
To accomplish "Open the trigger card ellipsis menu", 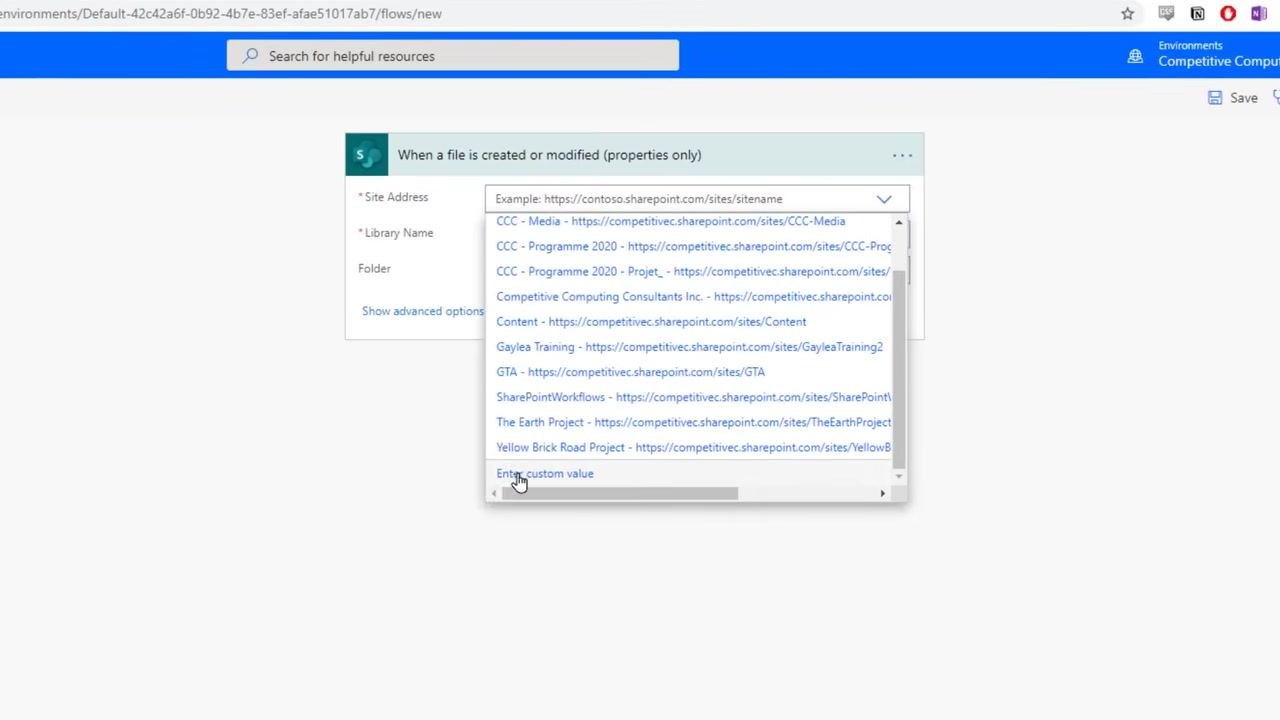I will pos(902,155).
